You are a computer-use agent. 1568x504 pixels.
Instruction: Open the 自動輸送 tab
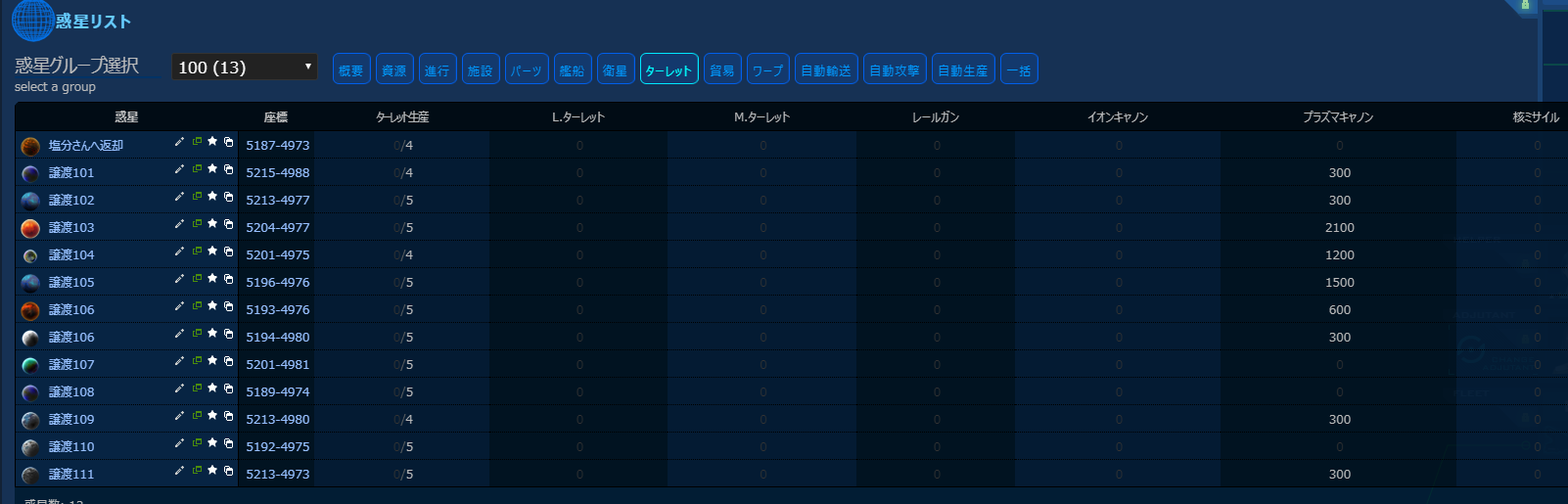pos(826,69)
